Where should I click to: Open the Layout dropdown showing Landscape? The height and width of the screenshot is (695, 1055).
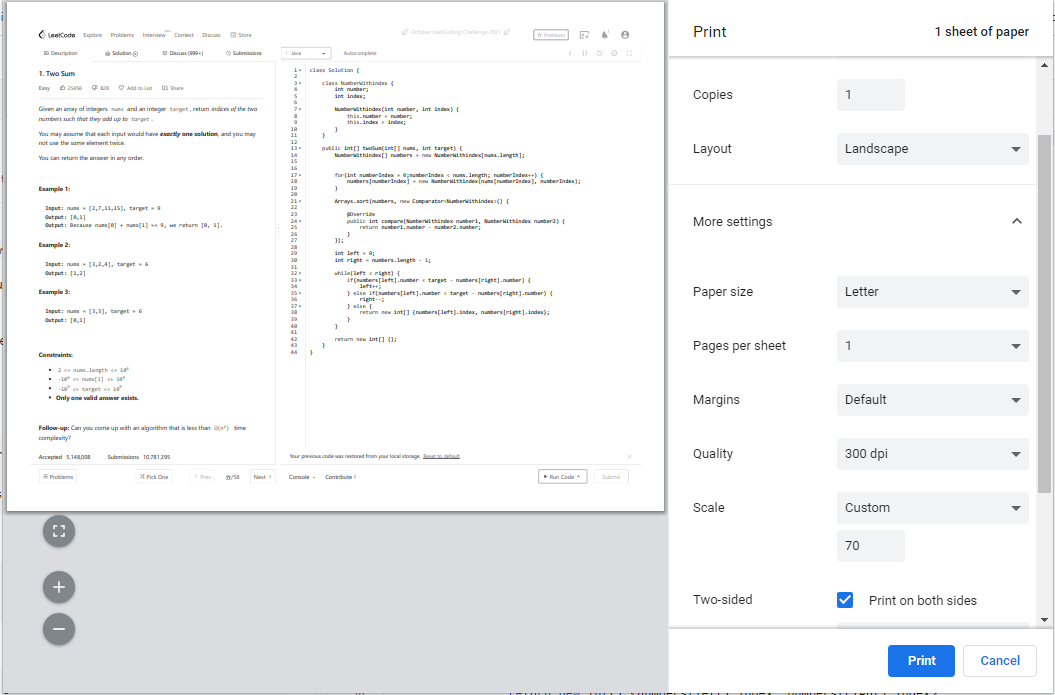coord(932,148)
